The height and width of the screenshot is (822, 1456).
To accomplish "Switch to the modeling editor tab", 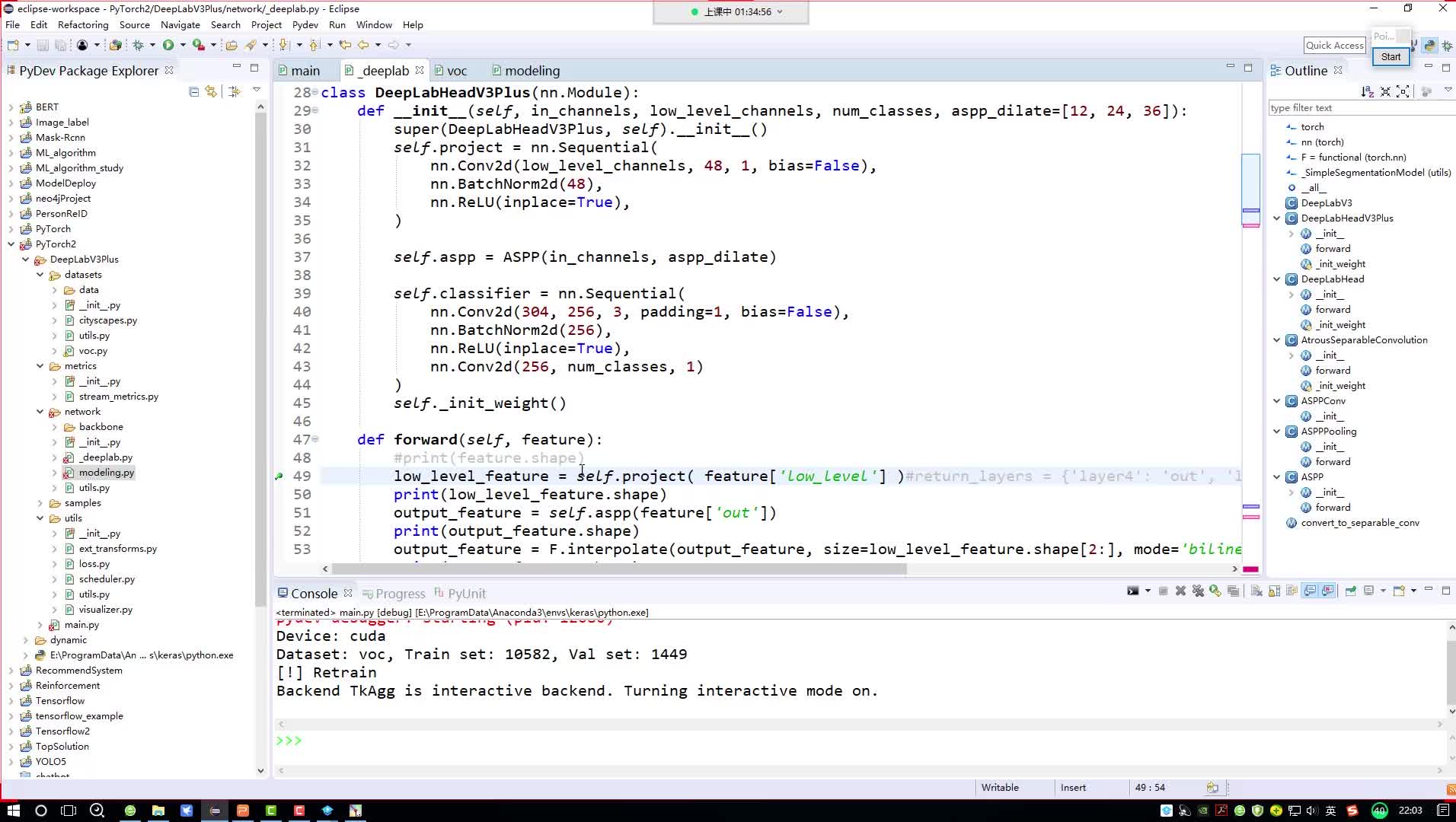I will (525, 71).
